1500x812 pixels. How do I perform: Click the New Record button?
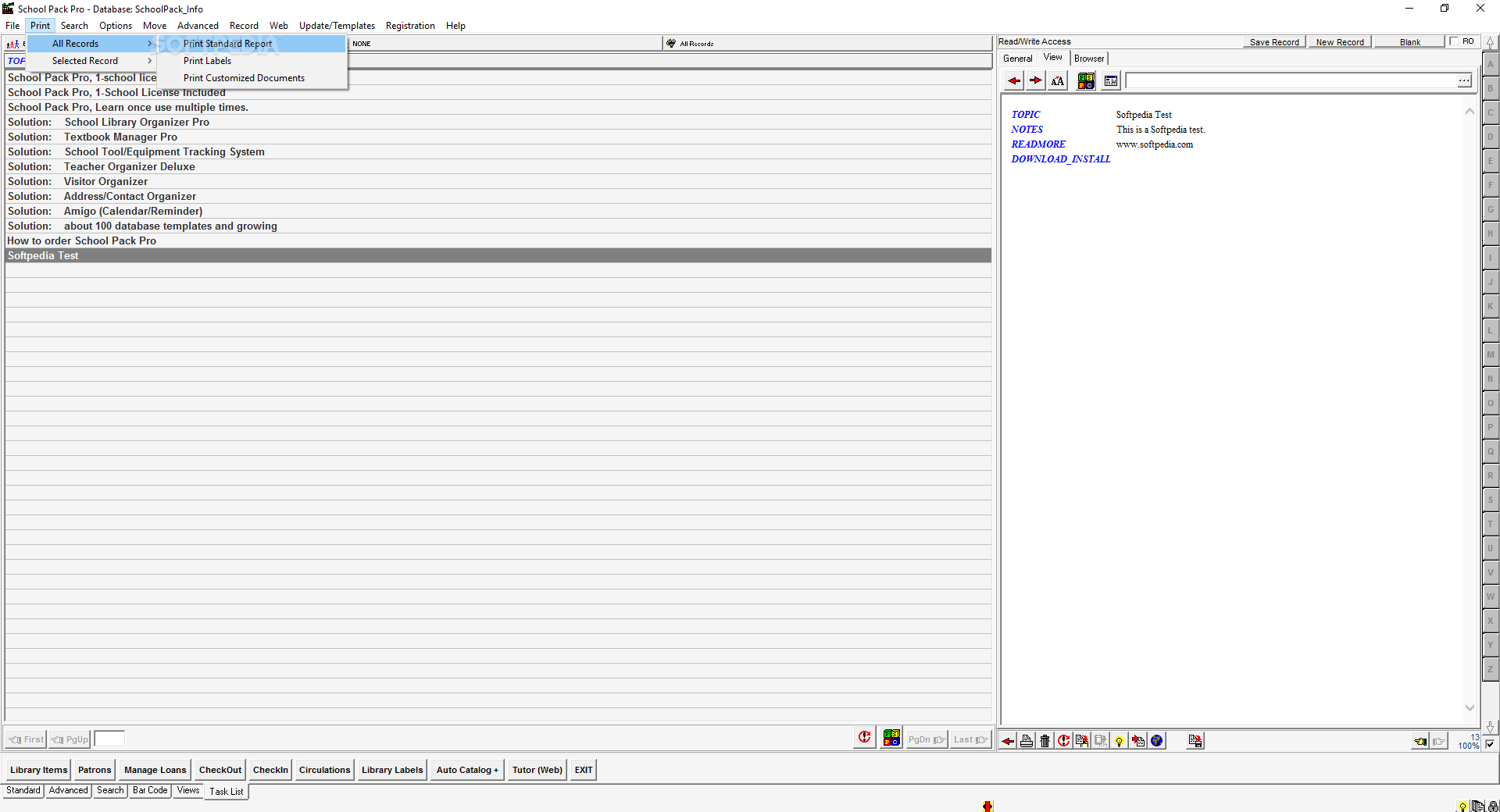coord(1340,42)
